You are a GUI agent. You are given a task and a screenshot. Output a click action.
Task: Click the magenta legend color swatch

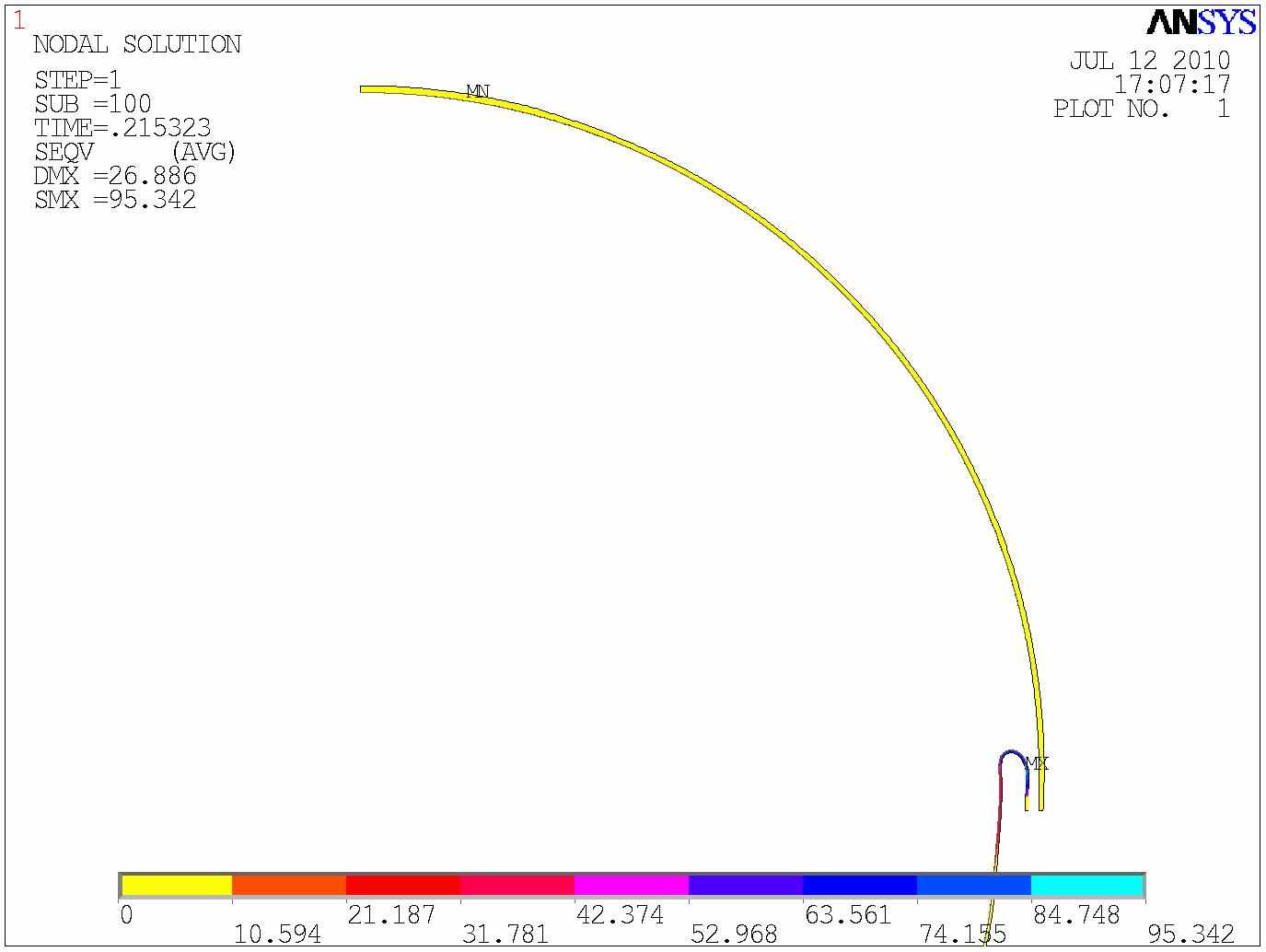632,885
